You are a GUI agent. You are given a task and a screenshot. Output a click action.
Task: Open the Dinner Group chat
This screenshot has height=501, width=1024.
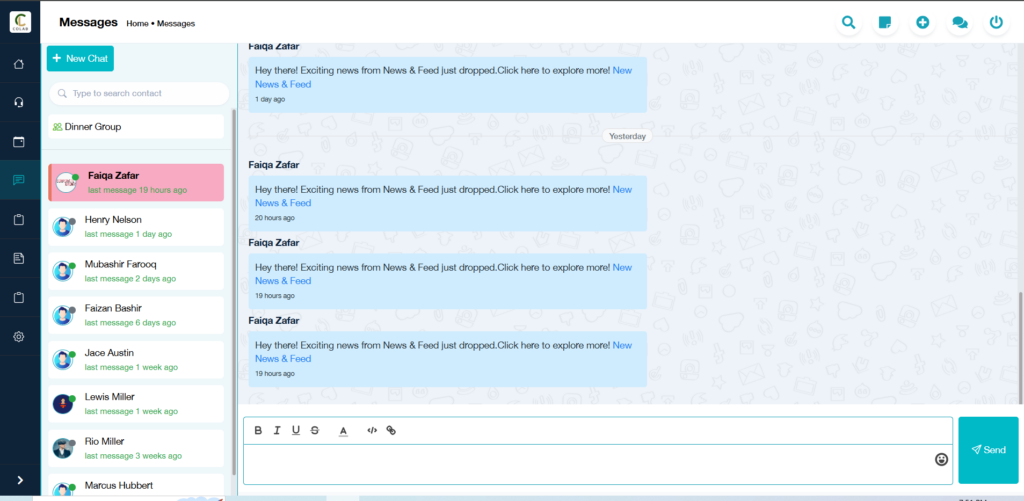pos(136,127)
